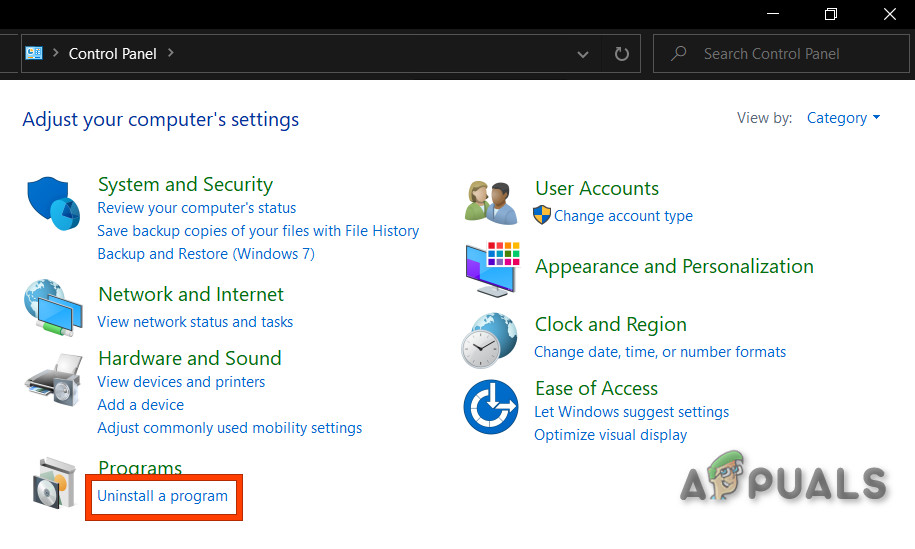The width and height of the screenshot is (915, 549).
Task: Open Change account type link
Action: [x=623, y=216]
